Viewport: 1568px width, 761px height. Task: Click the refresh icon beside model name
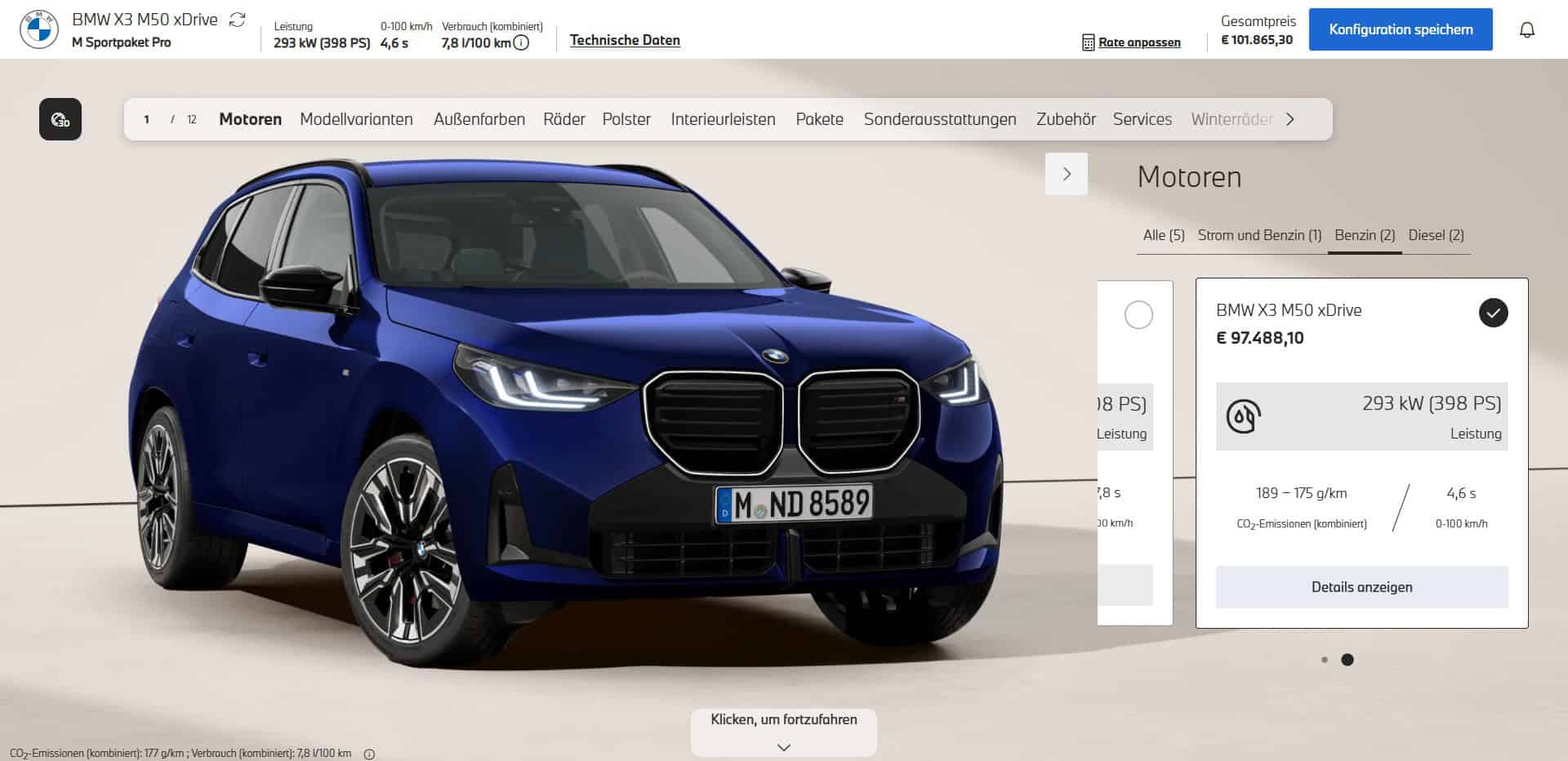coord(238,20)
